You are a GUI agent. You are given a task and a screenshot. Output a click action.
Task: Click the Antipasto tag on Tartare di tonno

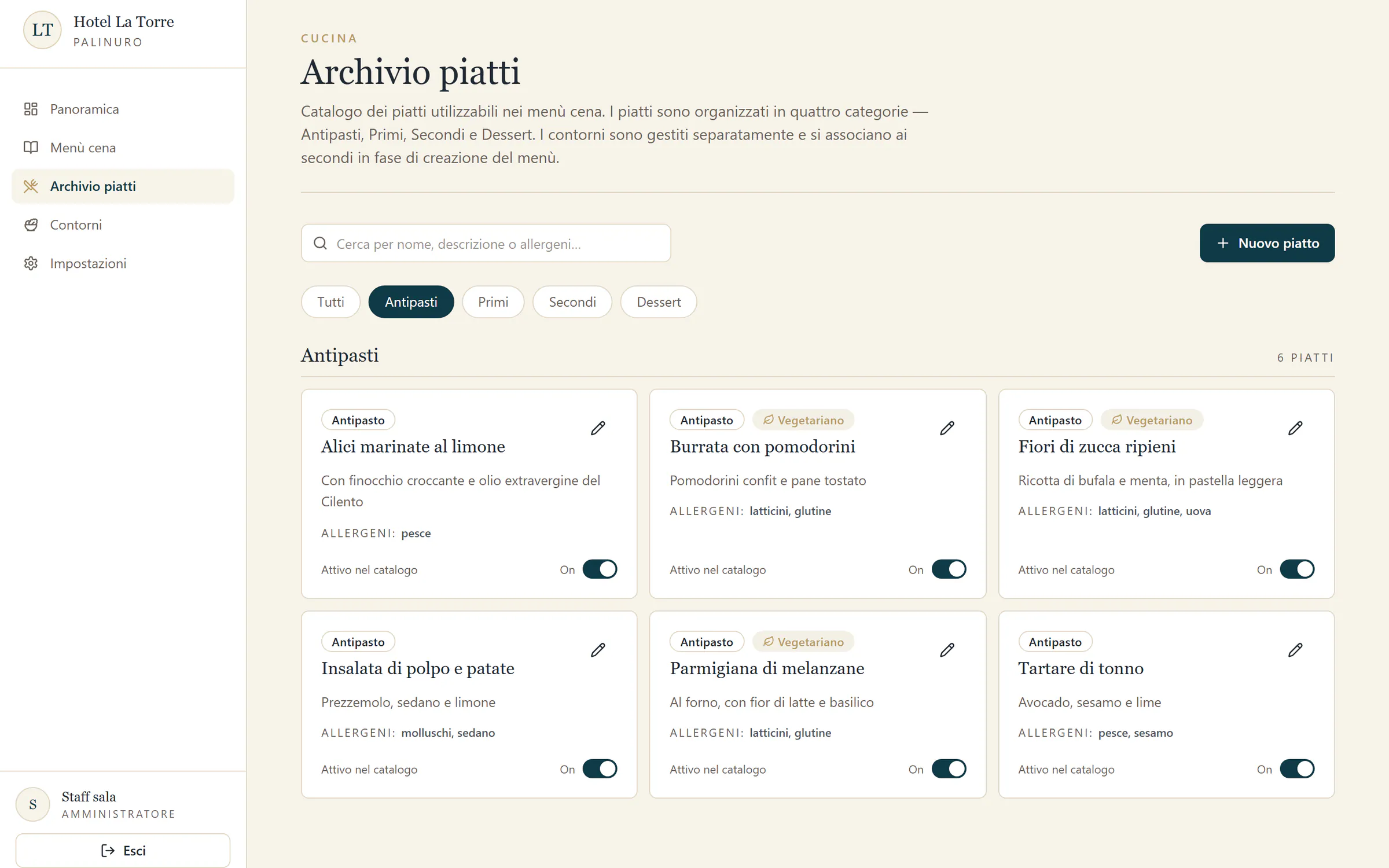tap(1055, 642)
